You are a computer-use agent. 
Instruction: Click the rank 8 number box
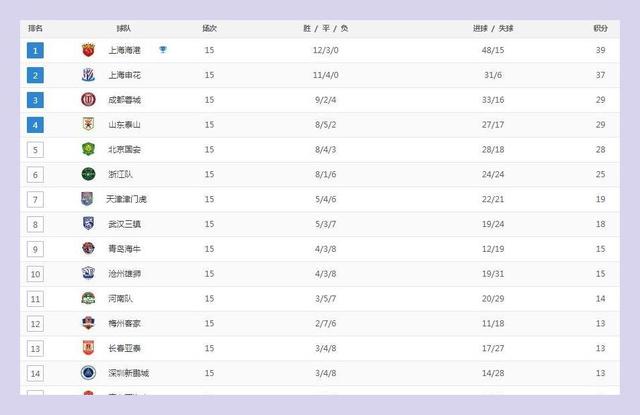35,224
